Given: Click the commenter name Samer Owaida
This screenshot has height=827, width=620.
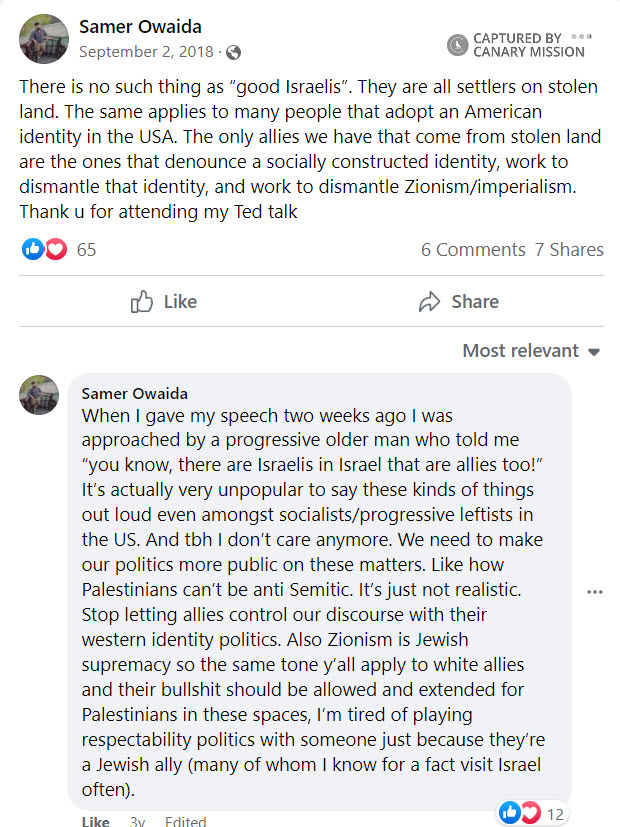Looking at the screenshot, I should pyautogui.click(x=134, y=393).
